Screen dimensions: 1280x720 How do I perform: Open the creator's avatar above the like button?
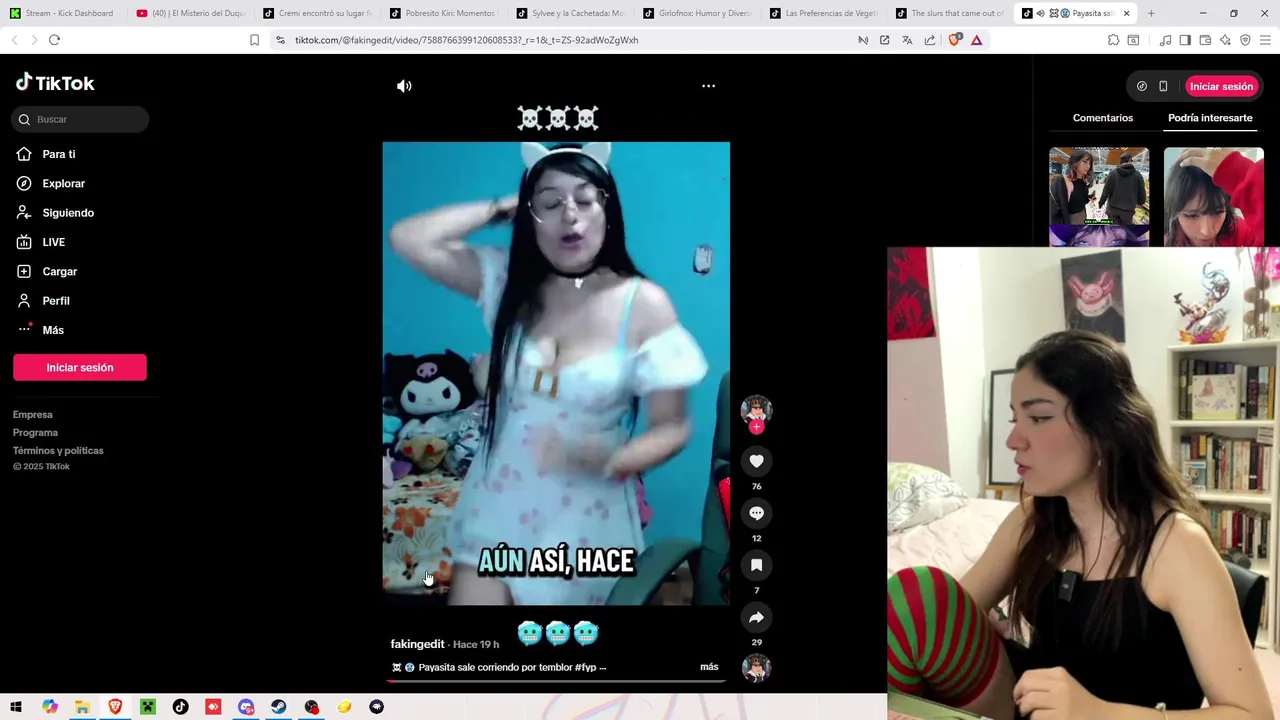(756, 410)
